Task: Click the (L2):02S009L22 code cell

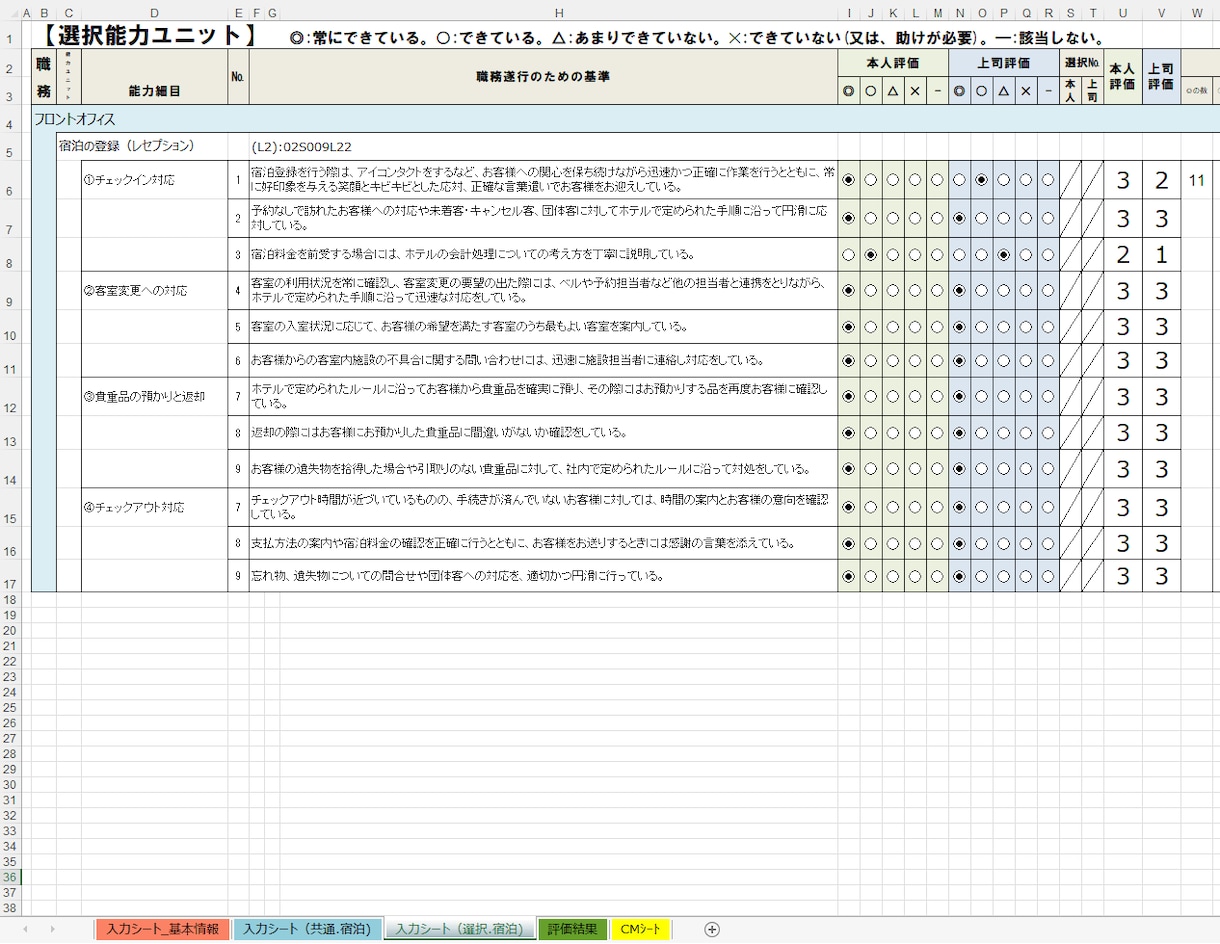Action: [302, 147]
